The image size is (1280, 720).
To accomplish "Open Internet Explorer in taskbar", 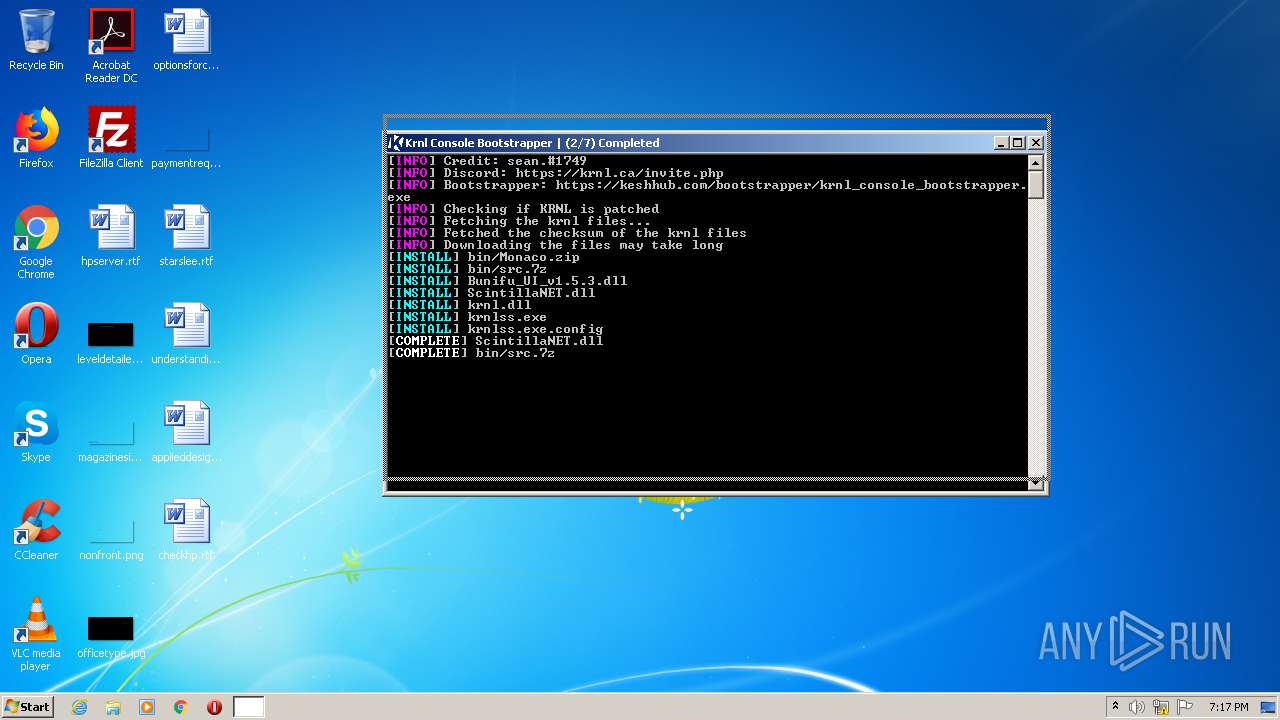I will (x=80, y=707).
